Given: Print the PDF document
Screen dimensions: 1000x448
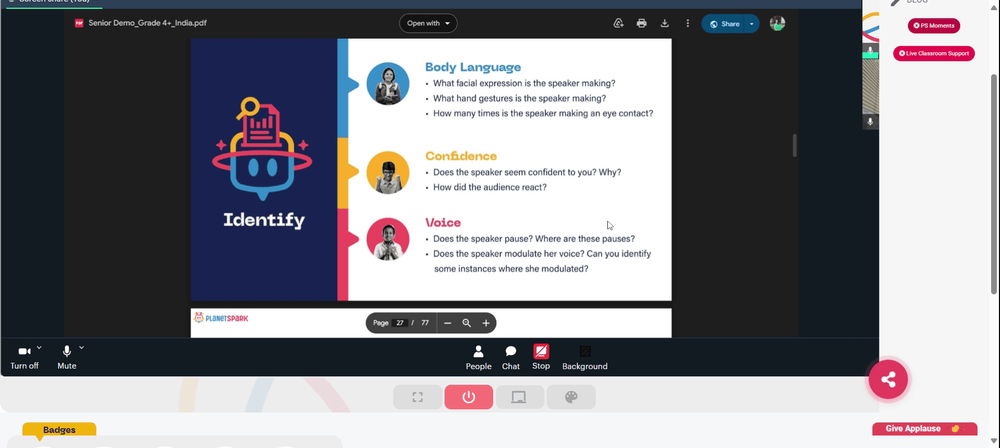Looking at the screenshot, I should click(x=642, y=24).
